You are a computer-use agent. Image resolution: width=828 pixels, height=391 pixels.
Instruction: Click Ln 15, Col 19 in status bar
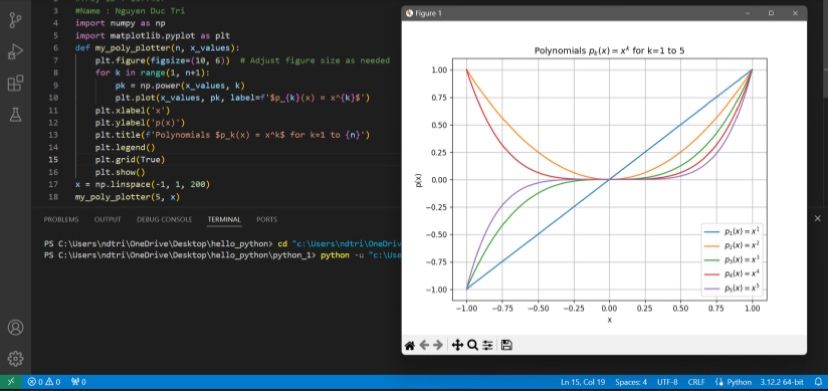(584, 381)
